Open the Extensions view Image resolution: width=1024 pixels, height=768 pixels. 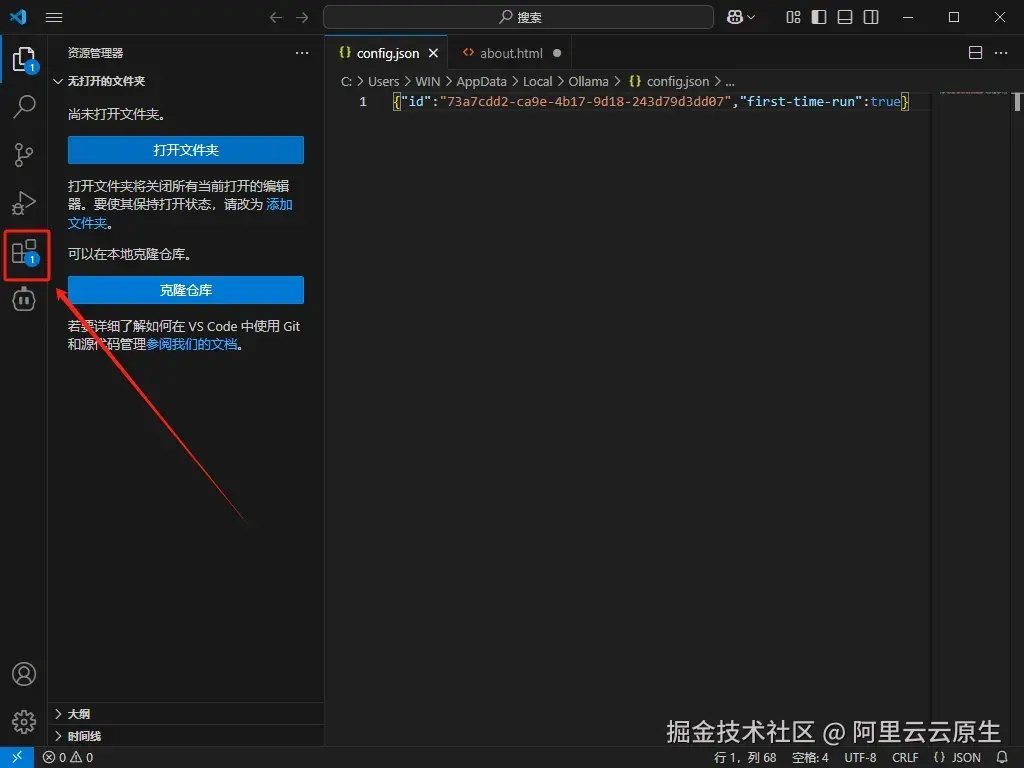[24, 251]
